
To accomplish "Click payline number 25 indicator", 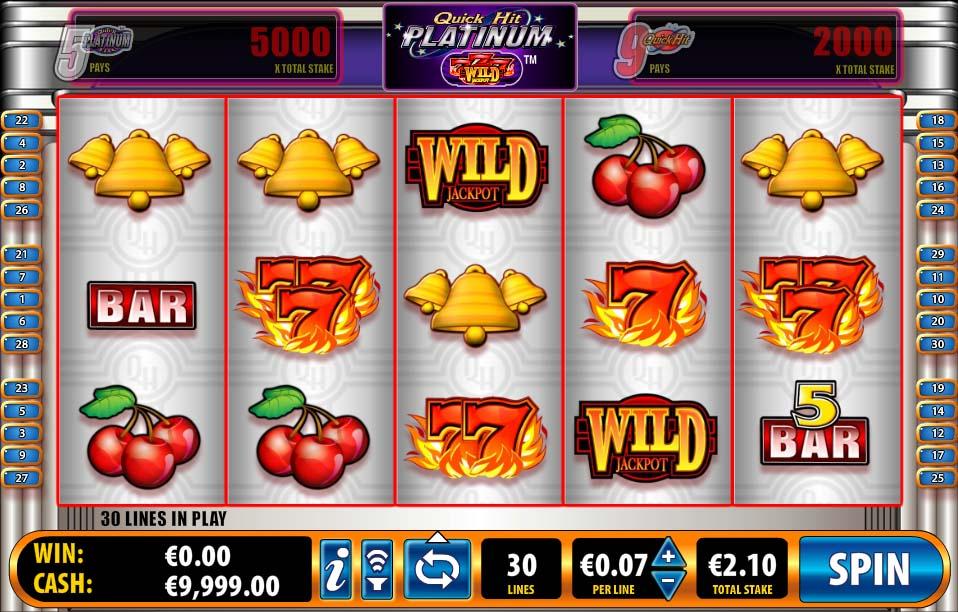I will pyautogui.click(x=937, y=478).
